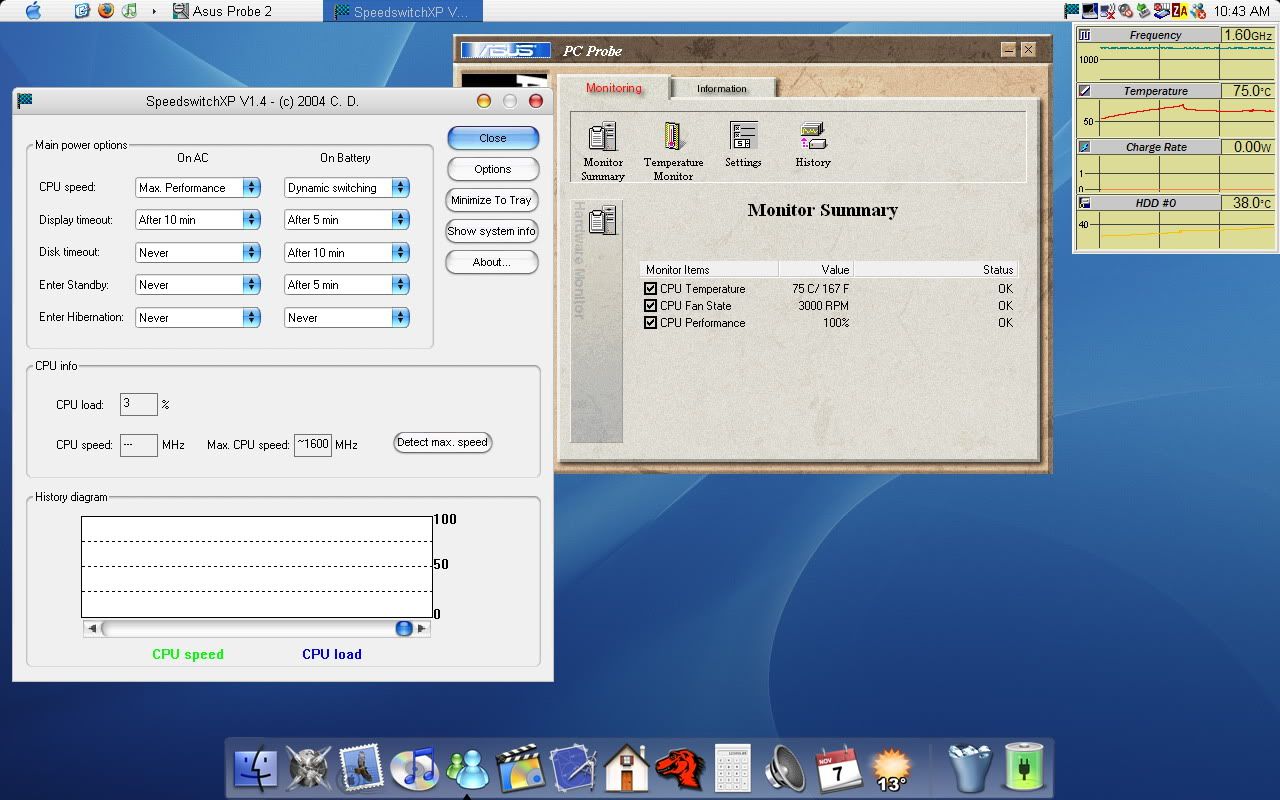Open Enter Standby On AC dropdown
Image resolution: width=1280 pixels, height=800 pixels.
198,285
